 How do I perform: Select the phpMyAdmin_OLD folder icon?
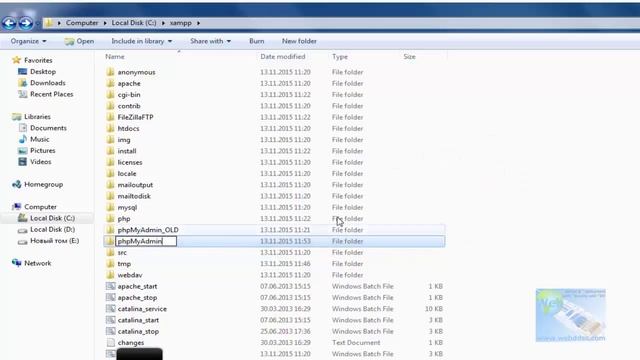pos(110,230)
